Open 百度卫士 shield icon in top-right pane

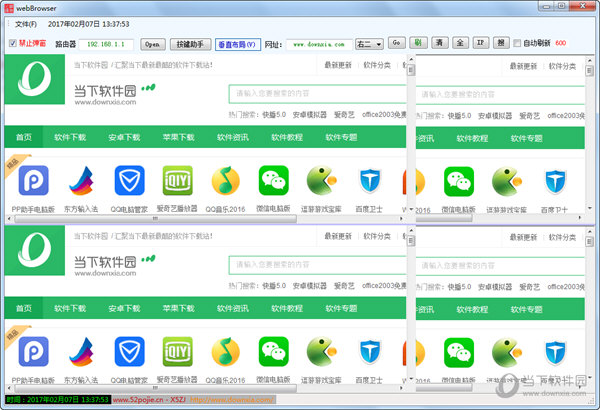555,182
